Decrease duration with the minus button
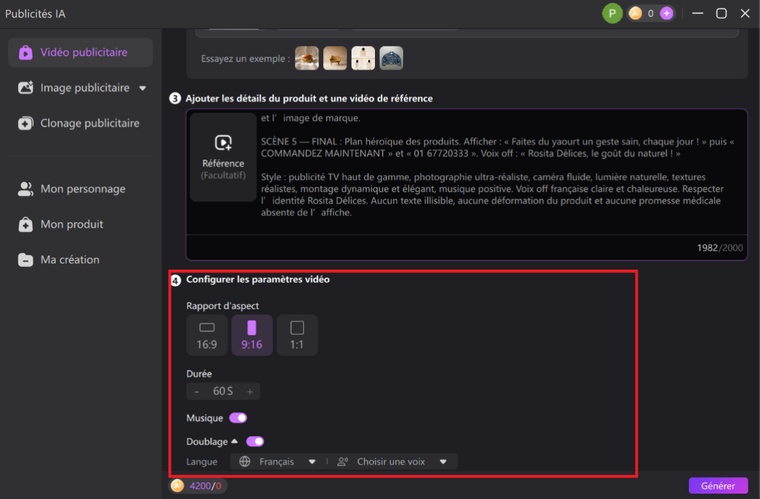760x499 pixels. click(196, 391)
